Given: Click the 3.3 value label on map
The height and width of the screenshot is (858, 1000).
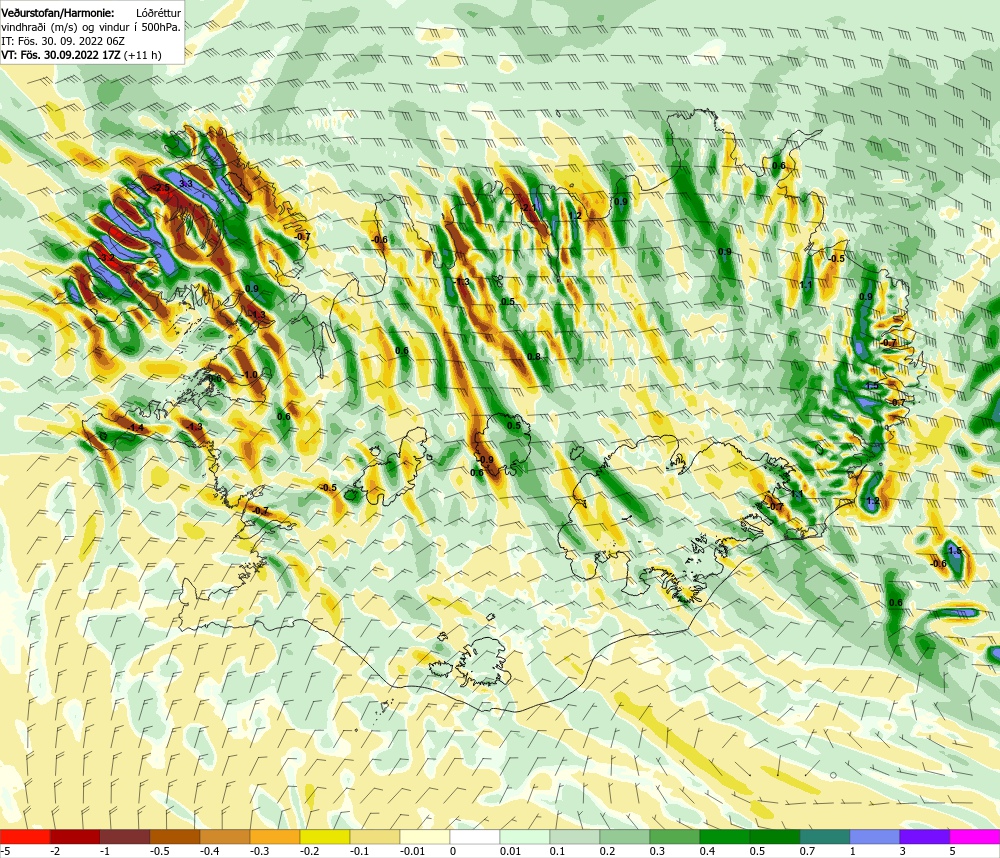Looking at the screenshot, I should click(186, 184).
